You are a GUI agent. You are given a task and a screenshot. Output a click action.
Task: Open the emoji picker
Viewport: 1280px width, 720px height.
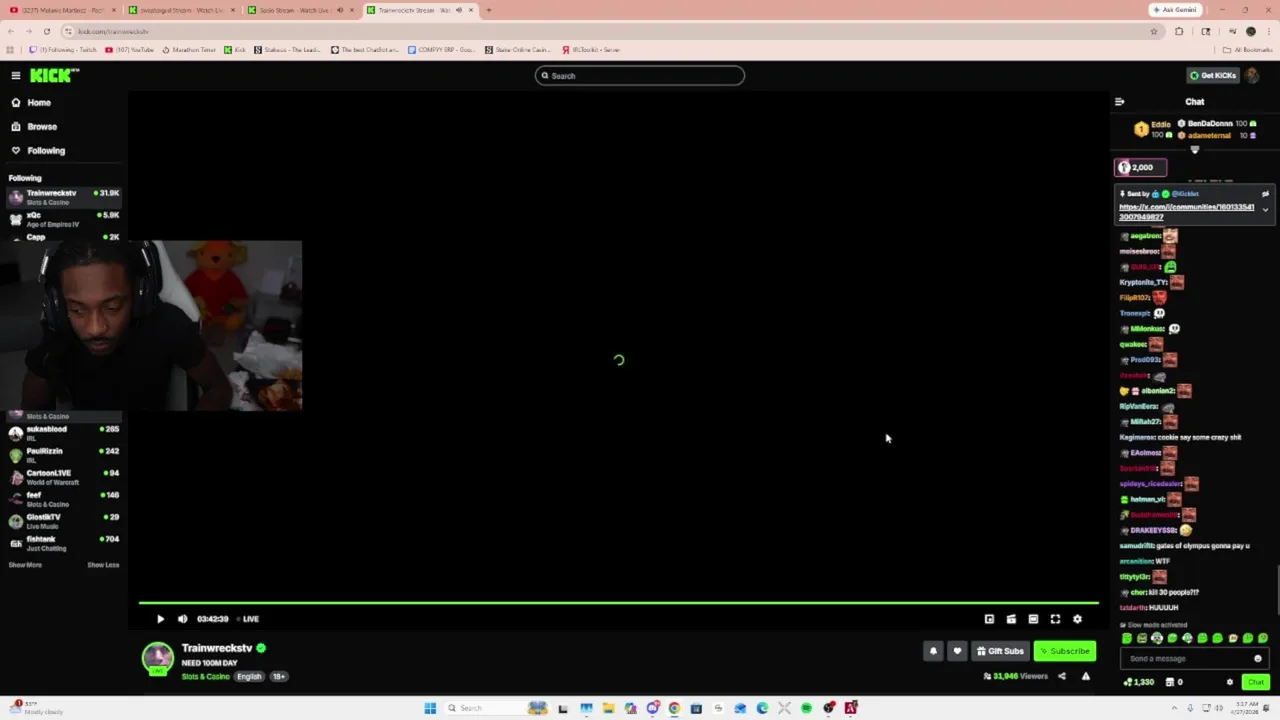(x=1257, y=659)
